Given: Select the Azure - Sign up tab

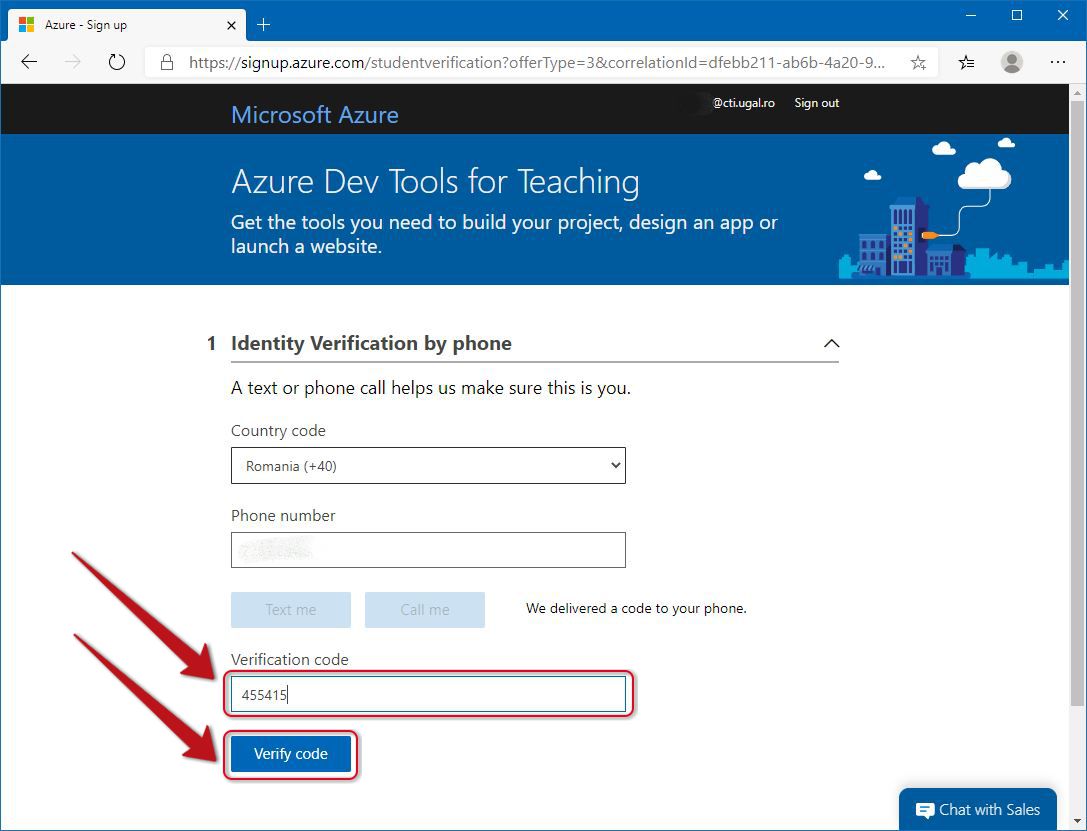Looking at the screenshot, I should 127,25.
